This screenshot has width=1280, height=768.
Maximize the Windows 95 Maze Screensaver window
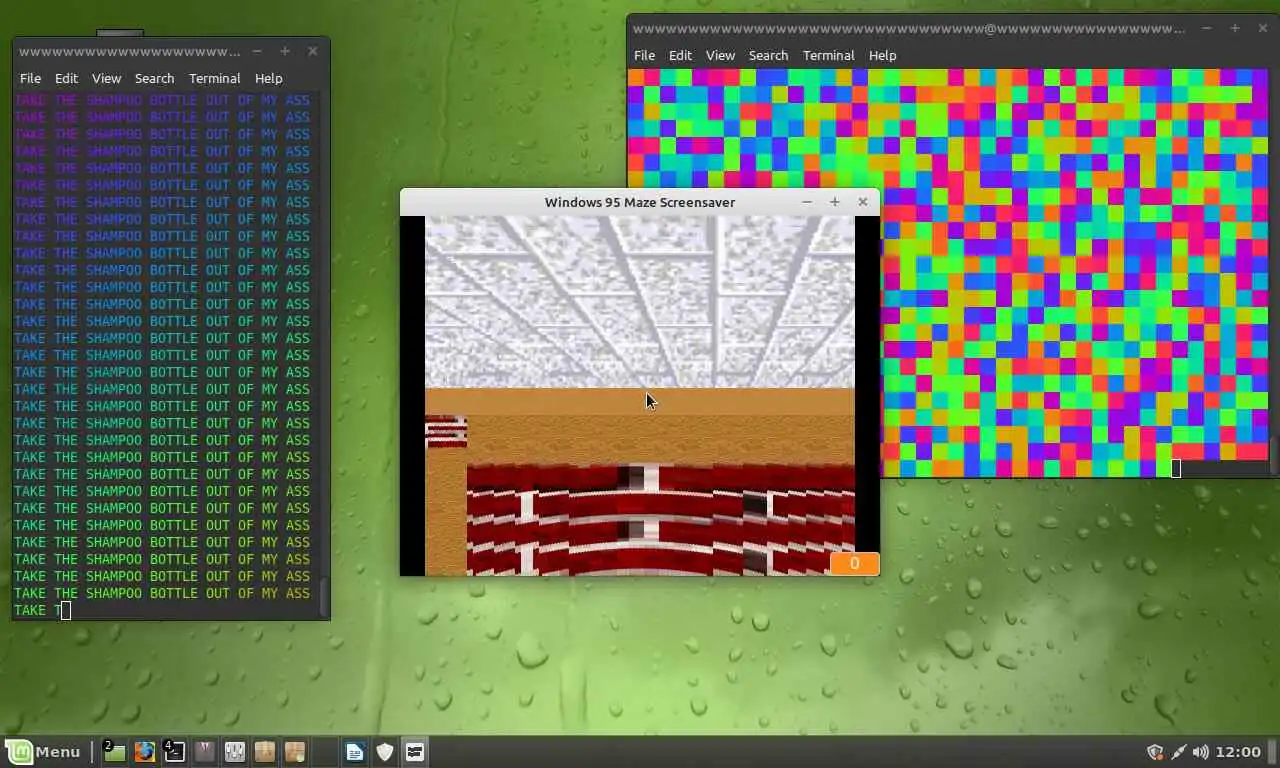pos(835,202)
